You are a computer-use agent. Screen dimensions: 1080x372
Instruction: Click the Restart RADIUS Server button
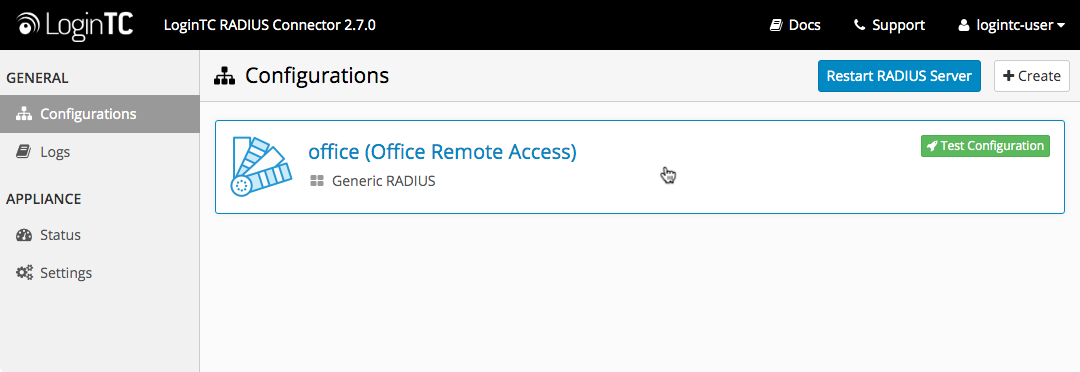coord(899,76)
